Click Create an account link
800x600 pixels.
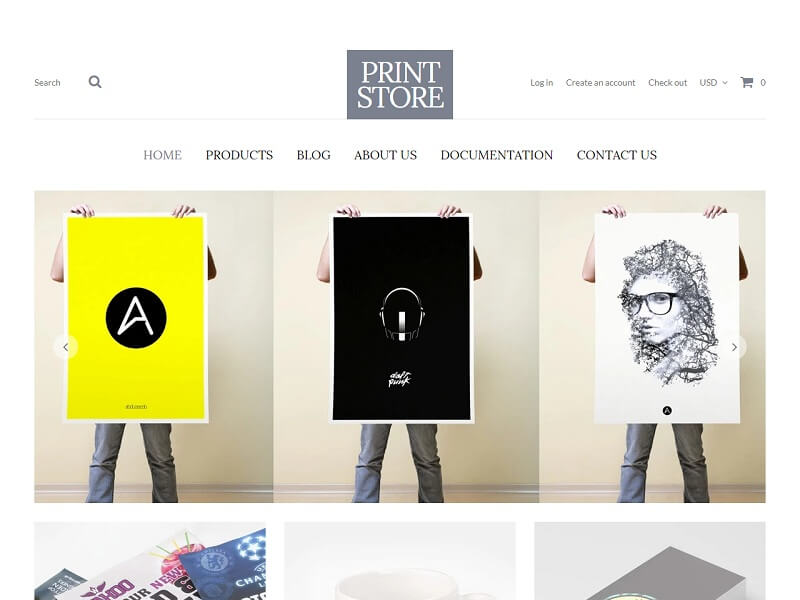(601, 83)
